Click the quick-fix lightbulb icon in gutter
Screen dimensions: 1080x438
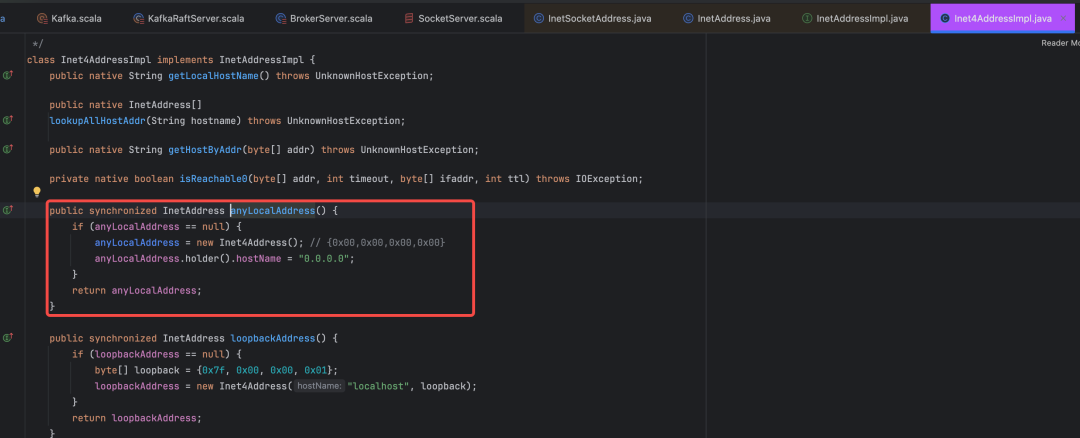click(x=37, y=192)
